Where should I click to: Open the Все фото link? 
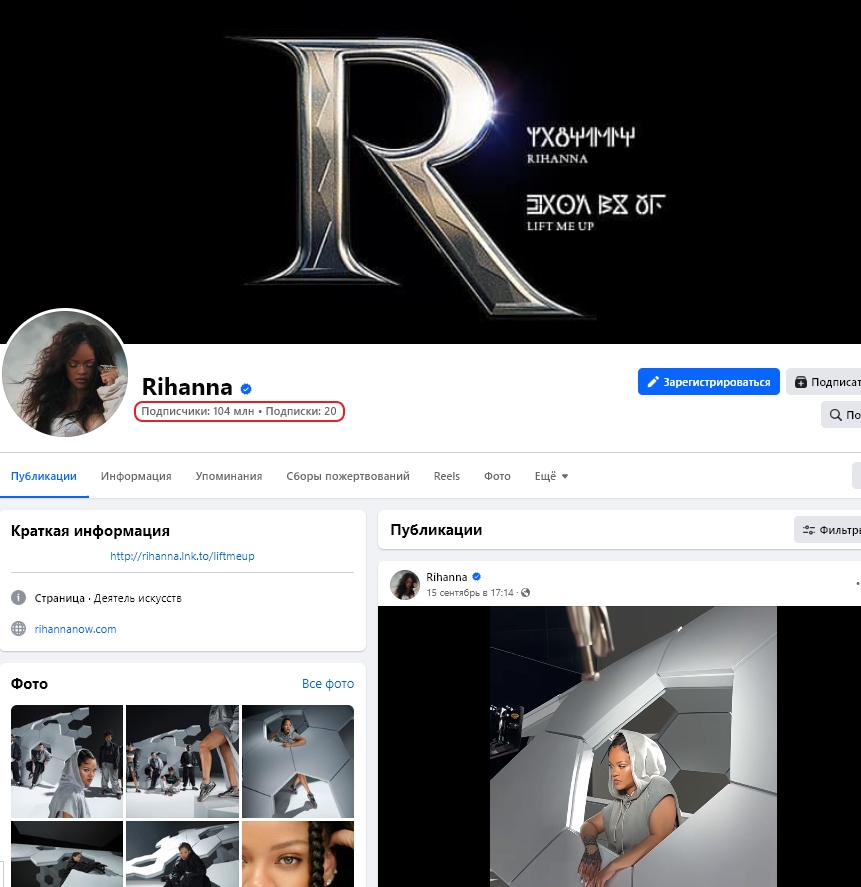328,684
